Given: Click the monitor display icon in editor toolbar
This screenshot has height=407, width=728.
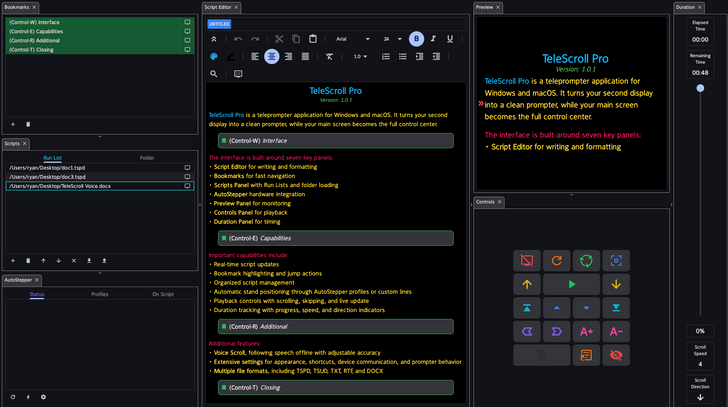Looking at the screenshot, I should pos(238,74).
